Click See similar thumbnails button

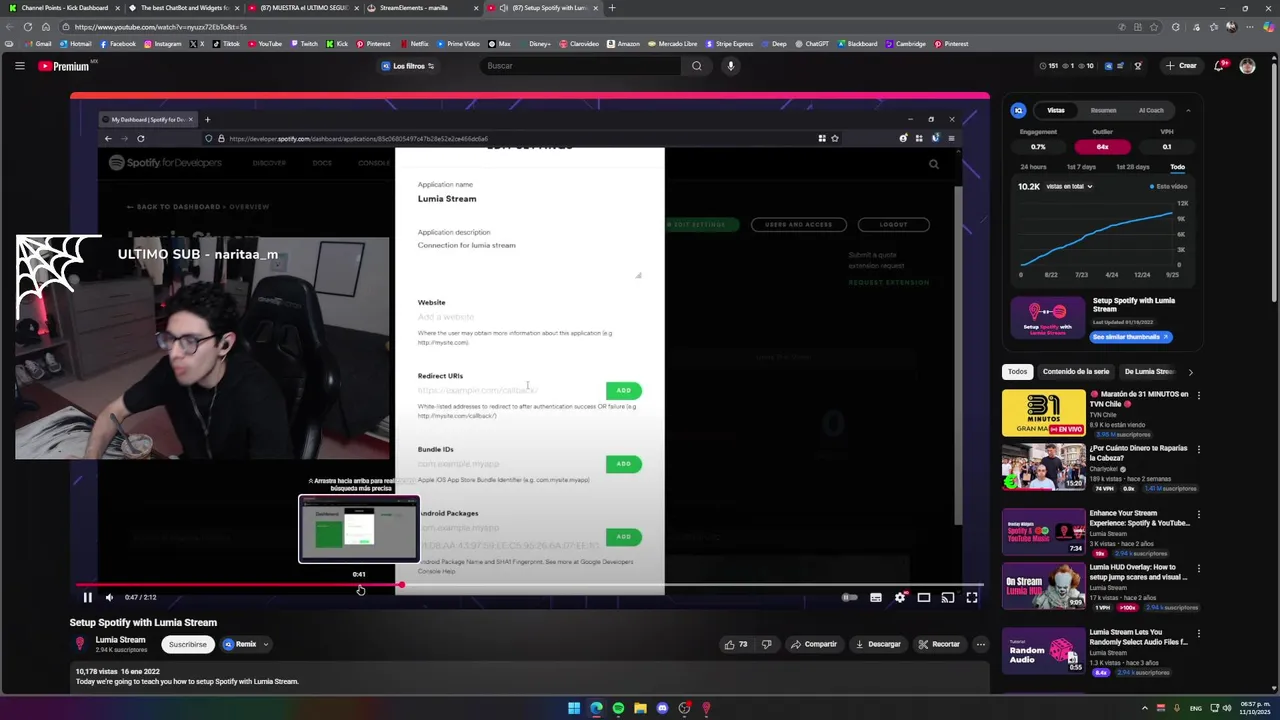click(1131, 337)
